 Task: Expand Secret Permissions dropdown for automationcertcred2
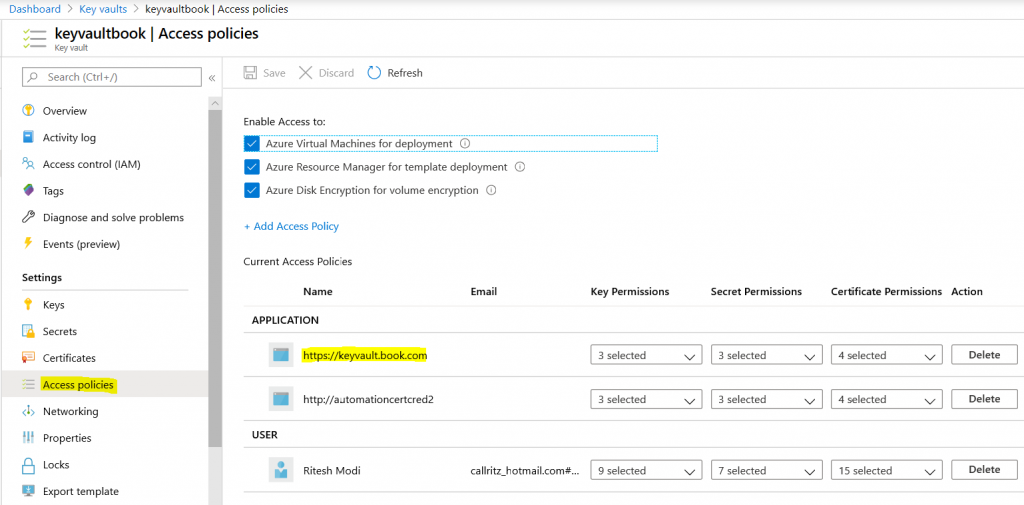[x=766, y=400]
